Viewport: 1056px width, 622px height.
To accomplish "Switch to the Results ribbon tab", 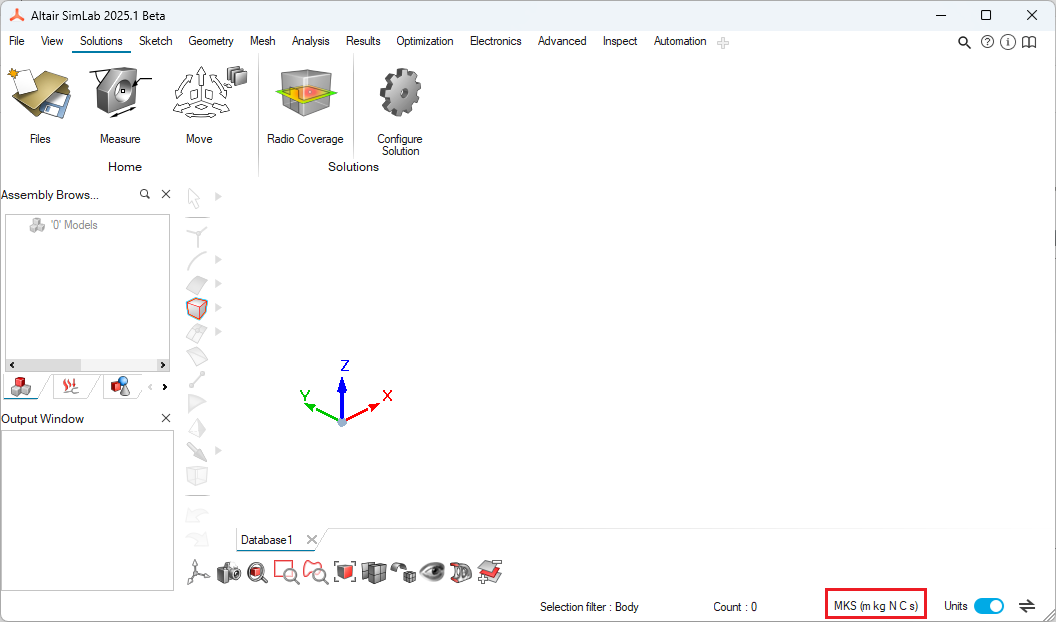I will [363, 41].
